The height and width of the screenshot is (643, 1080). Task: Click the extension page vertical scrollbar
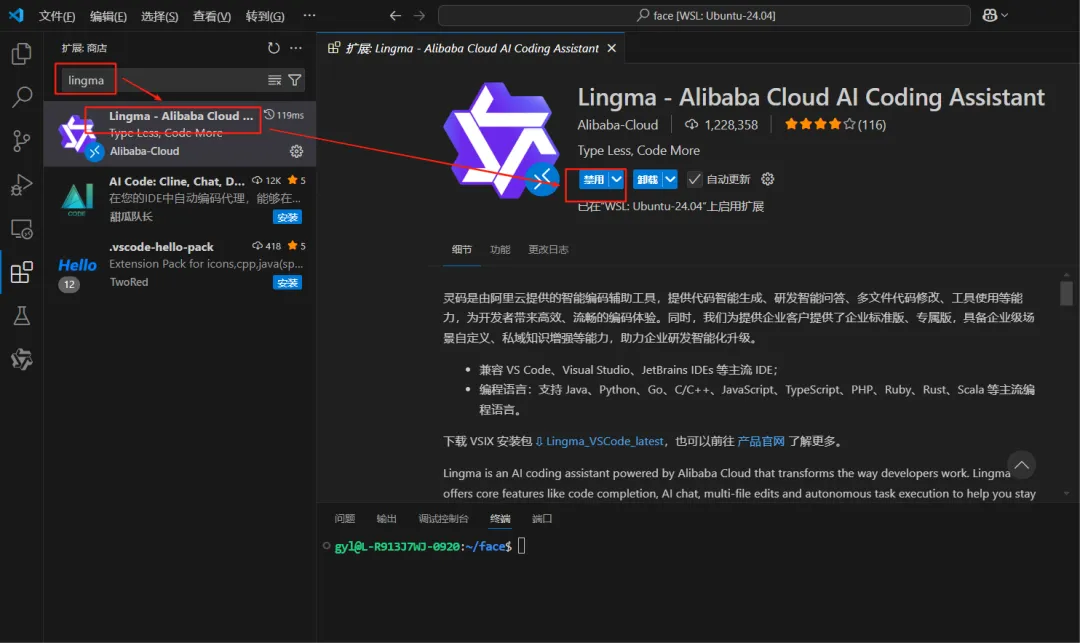point(1066,292)
